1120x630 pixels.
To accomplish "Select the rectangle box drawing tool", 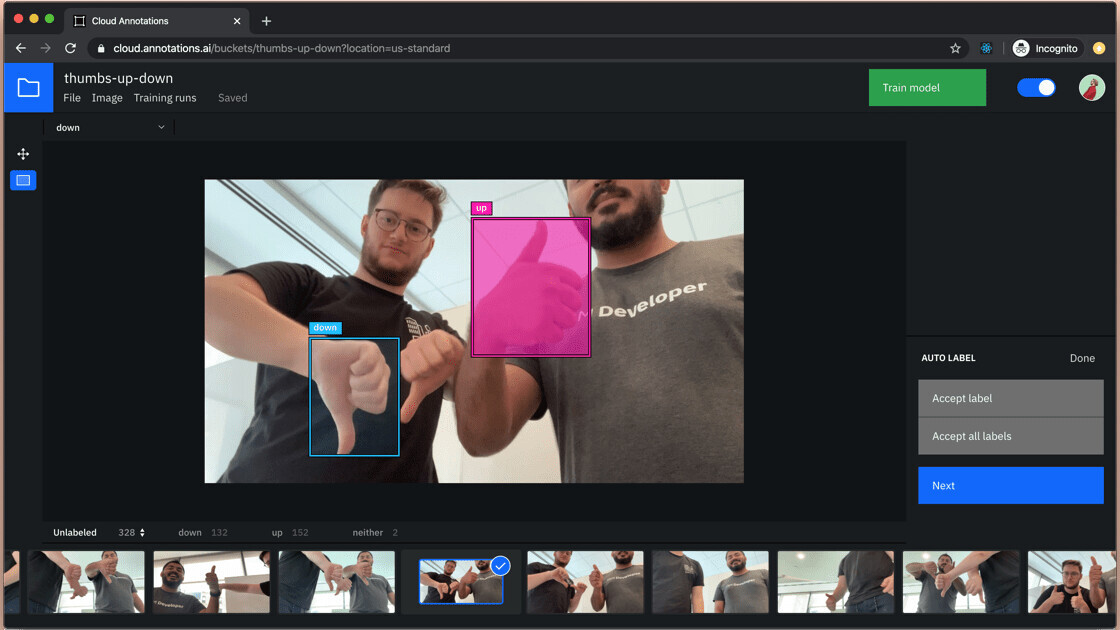I will click(x=23, y=180).
